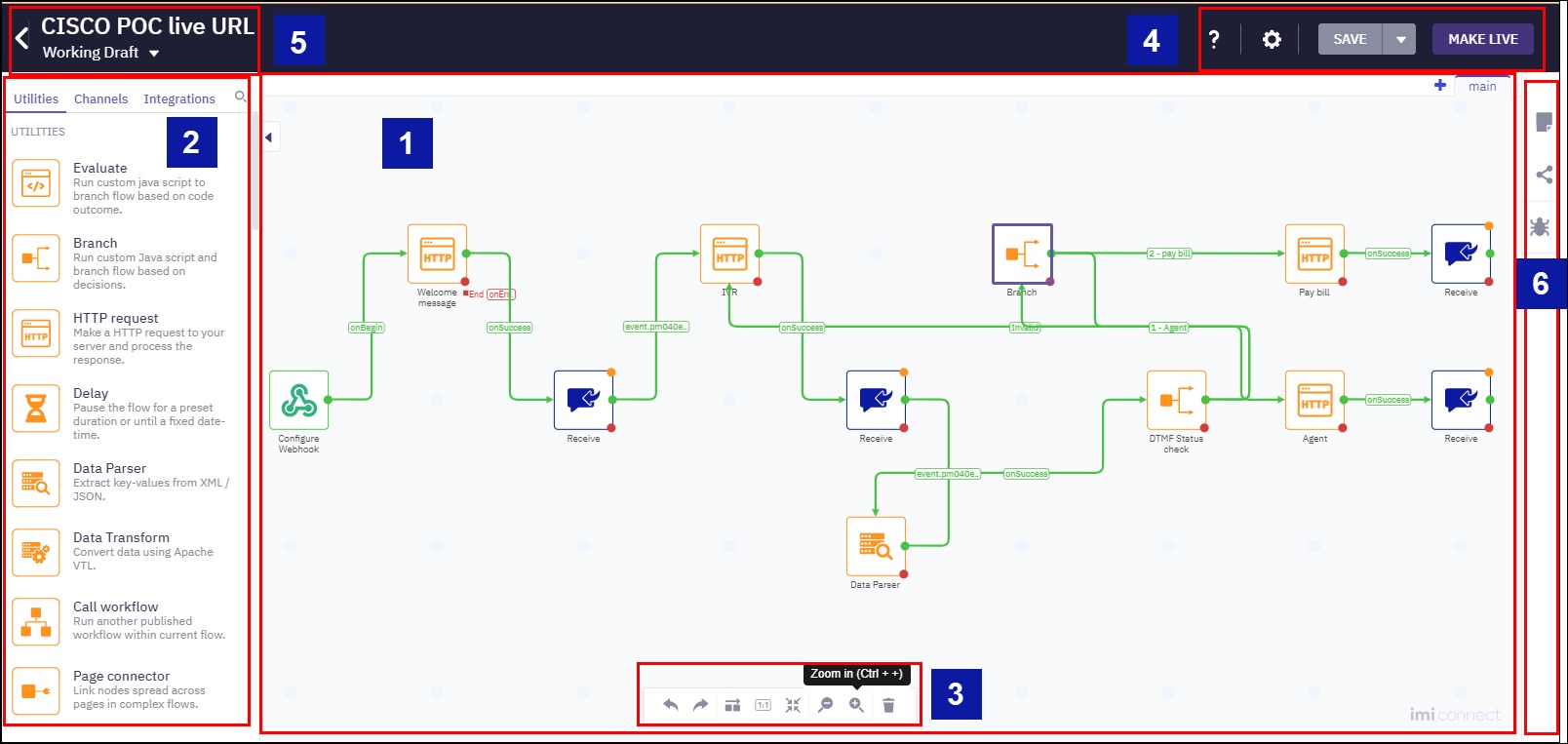Select the Data Parser node on the canvas
The height and width of the screenshot is (744, 1568).
[x=876, y=546]
